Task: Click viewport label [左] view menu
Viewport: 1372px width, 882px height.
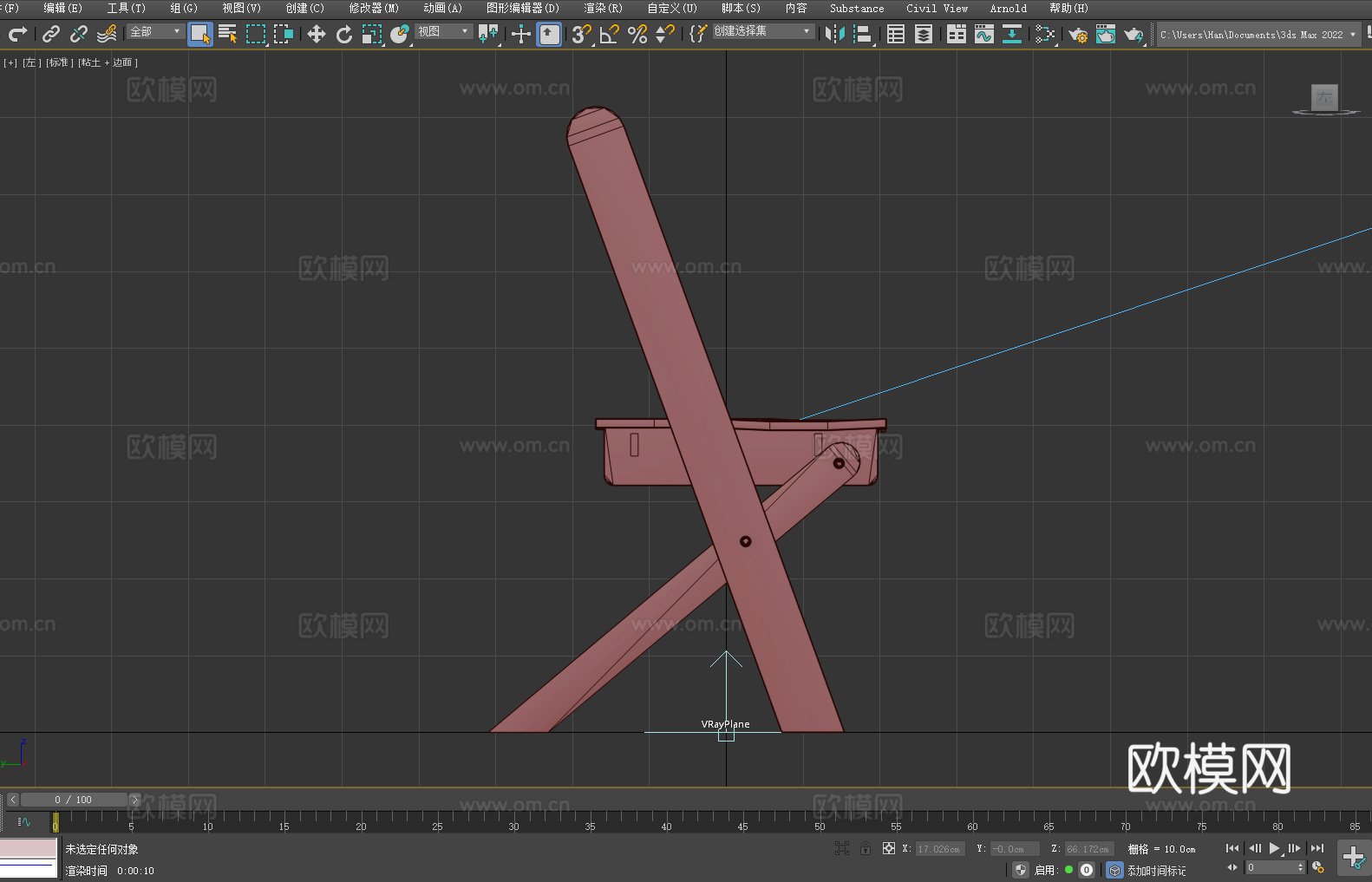Action: [31, 62]
